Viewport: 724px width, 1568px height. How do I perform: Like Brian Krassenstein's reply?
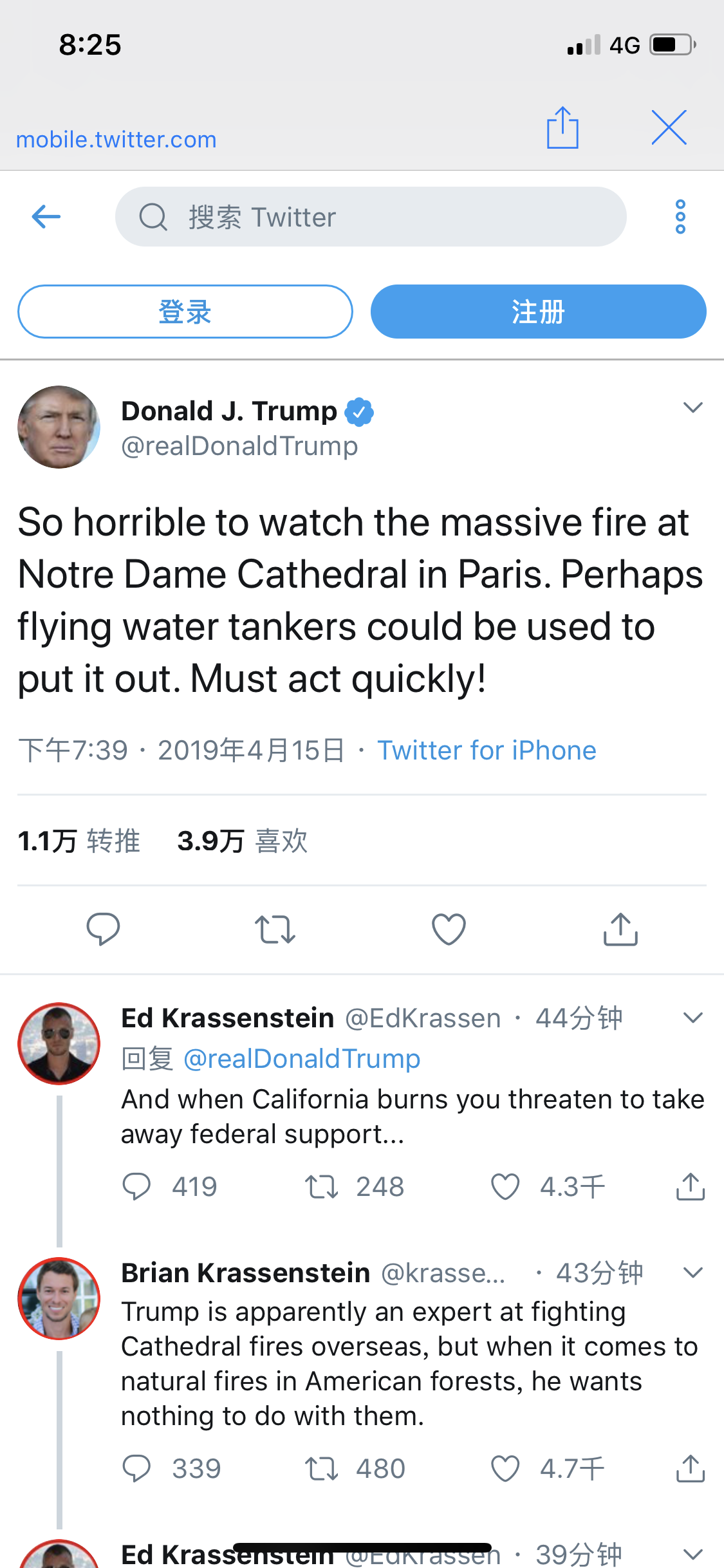(505, 1469)
